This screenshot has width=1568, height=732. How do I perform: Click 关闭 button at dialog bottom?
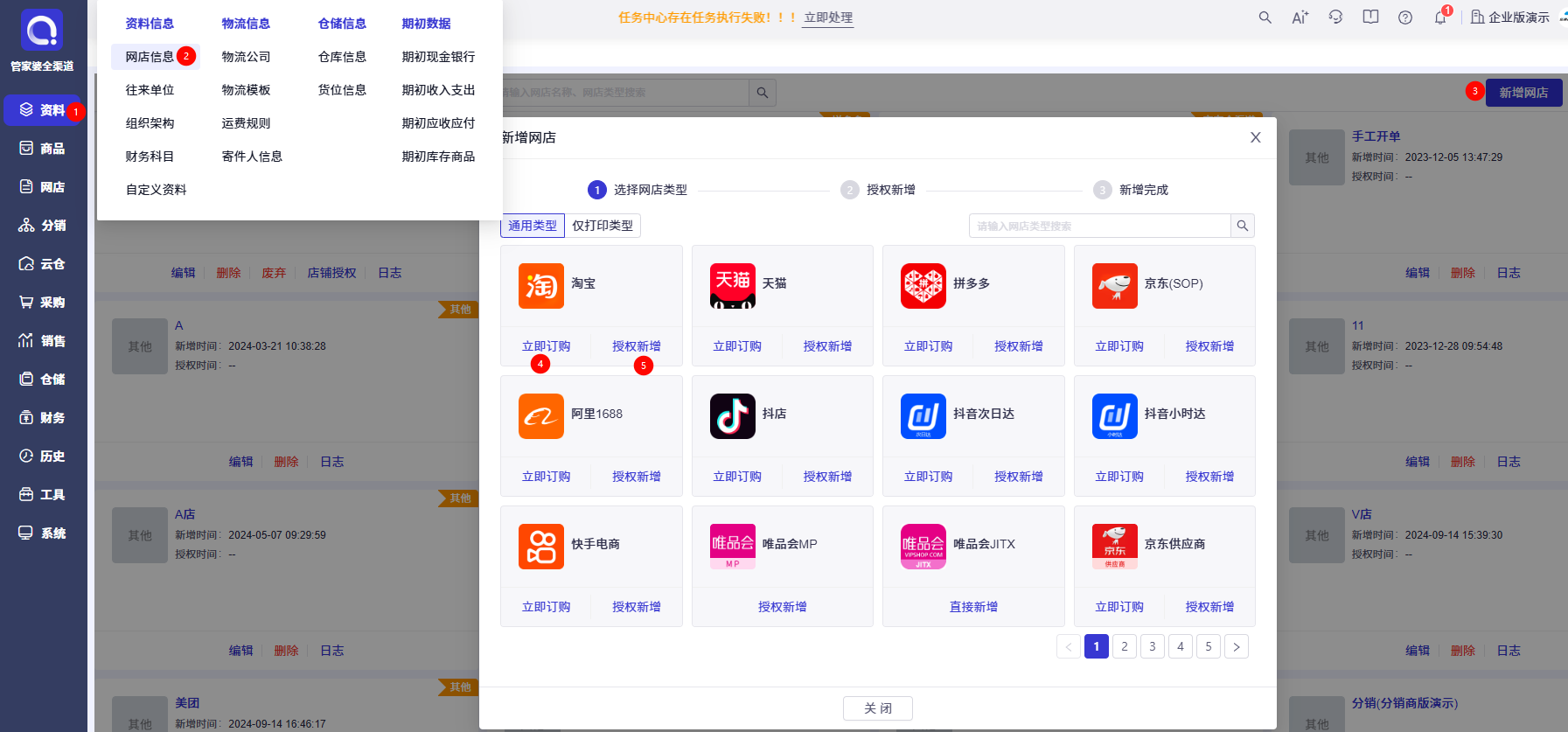[878, 708]
